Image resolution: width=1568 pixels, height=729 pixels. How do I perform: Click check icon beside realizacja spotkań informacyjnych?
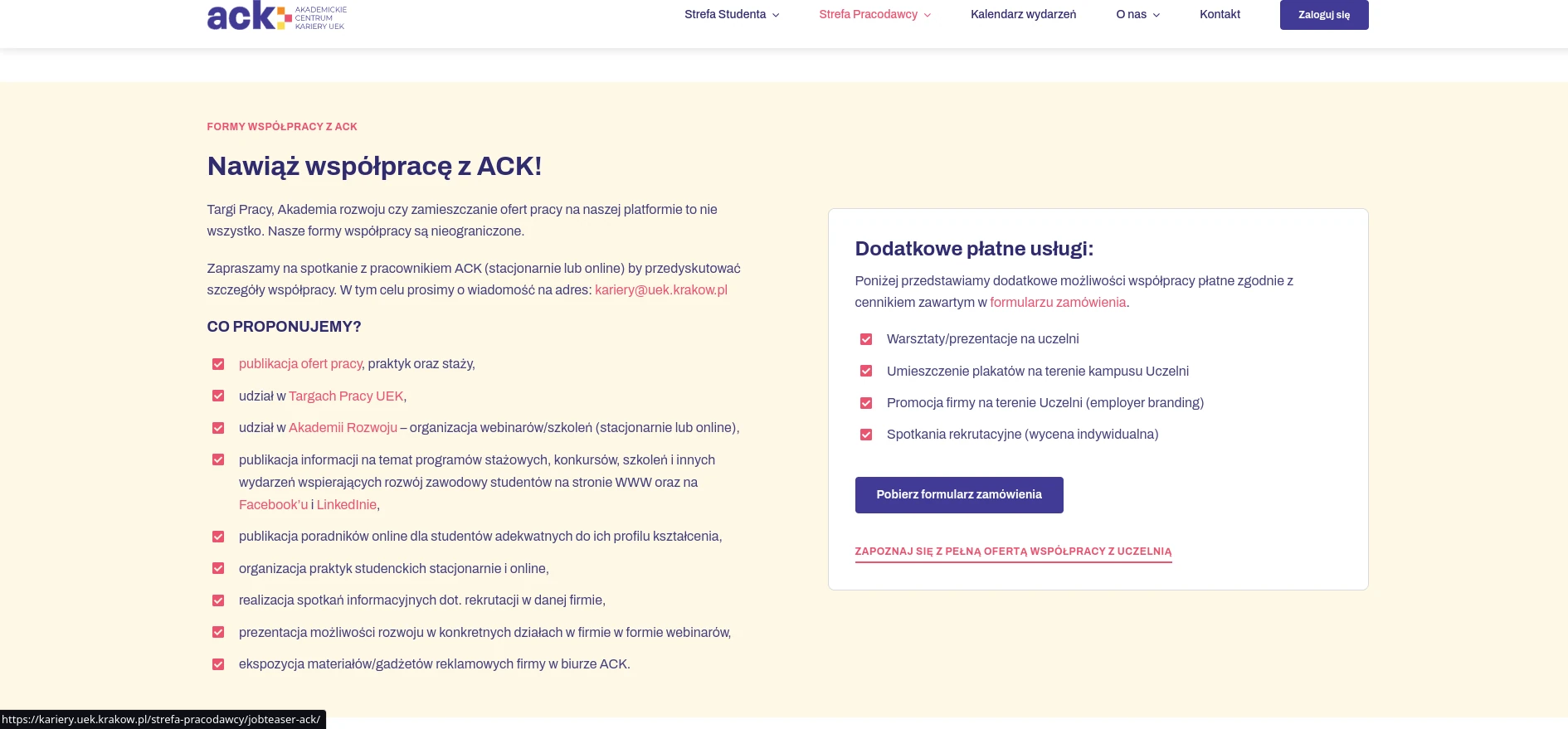218,600
